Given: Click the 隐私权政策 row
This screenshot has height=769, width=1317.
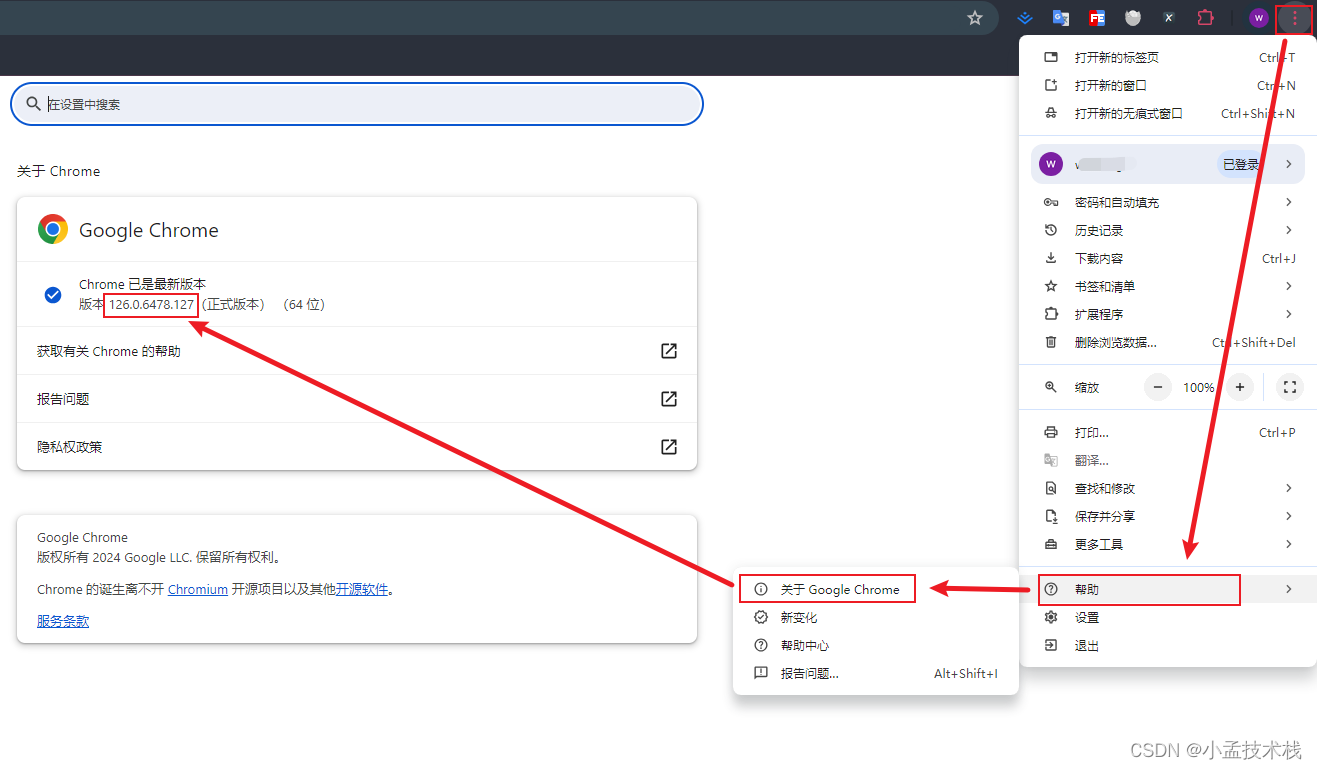Looking at the screenshot, I should 357,447.
